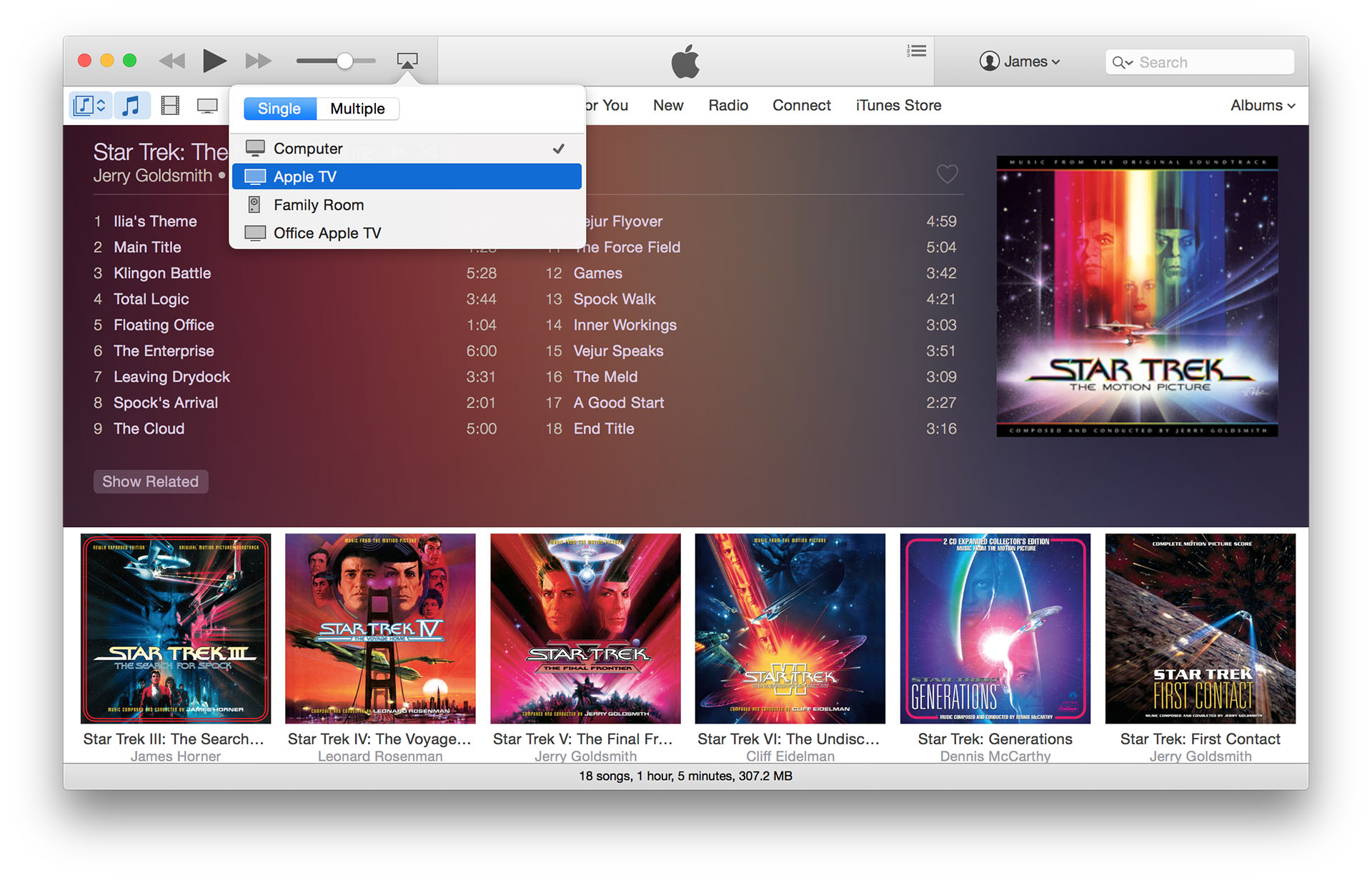Screen dimensions: 1372x880
Task: Select the Multiple AirPlay mode
Action: pyautogui.click(x=357, y=109)
